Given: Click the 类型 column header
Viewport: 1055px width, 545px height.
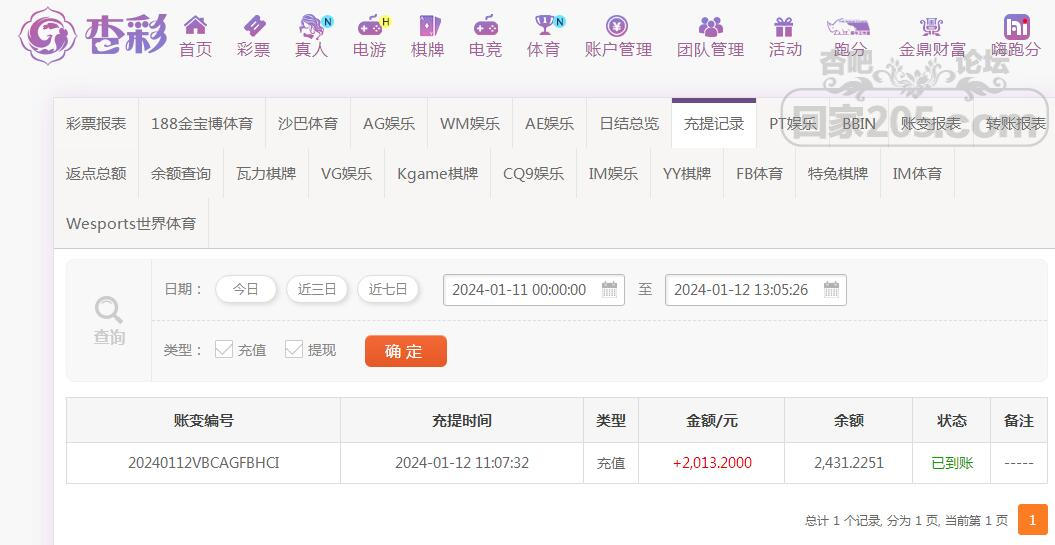Looking at the screenshot, I should 611,421.
